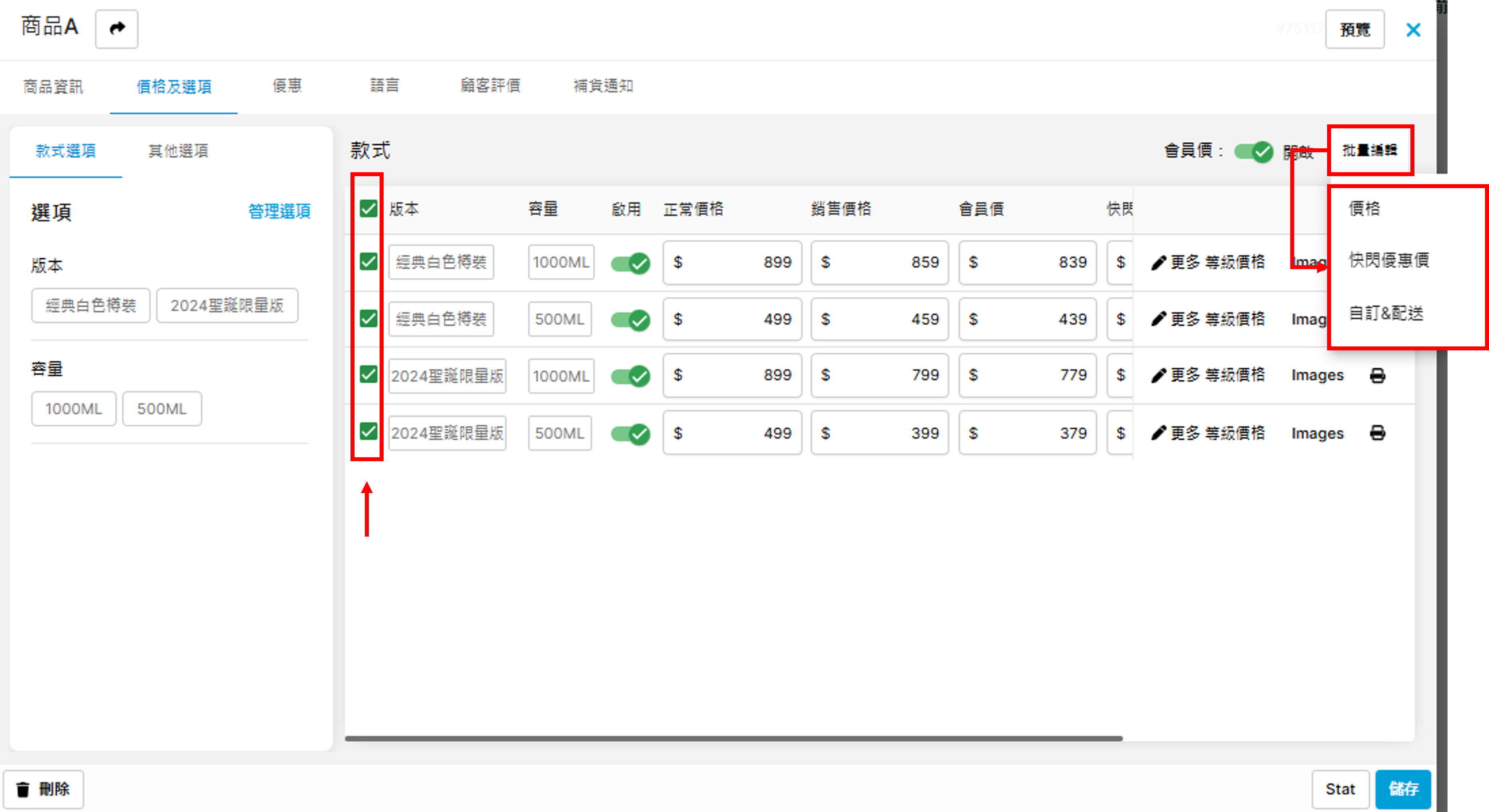Click the trash 刪除 button
This screenshot has width=1489, height=812.
point(43,789)
